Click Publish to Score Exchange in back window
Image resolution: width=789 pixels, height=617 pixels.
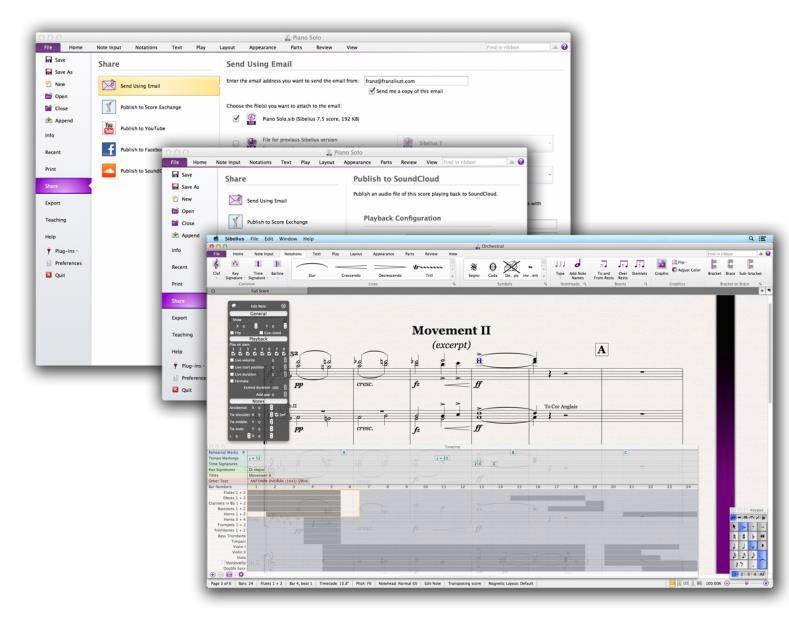click(150, 107)
